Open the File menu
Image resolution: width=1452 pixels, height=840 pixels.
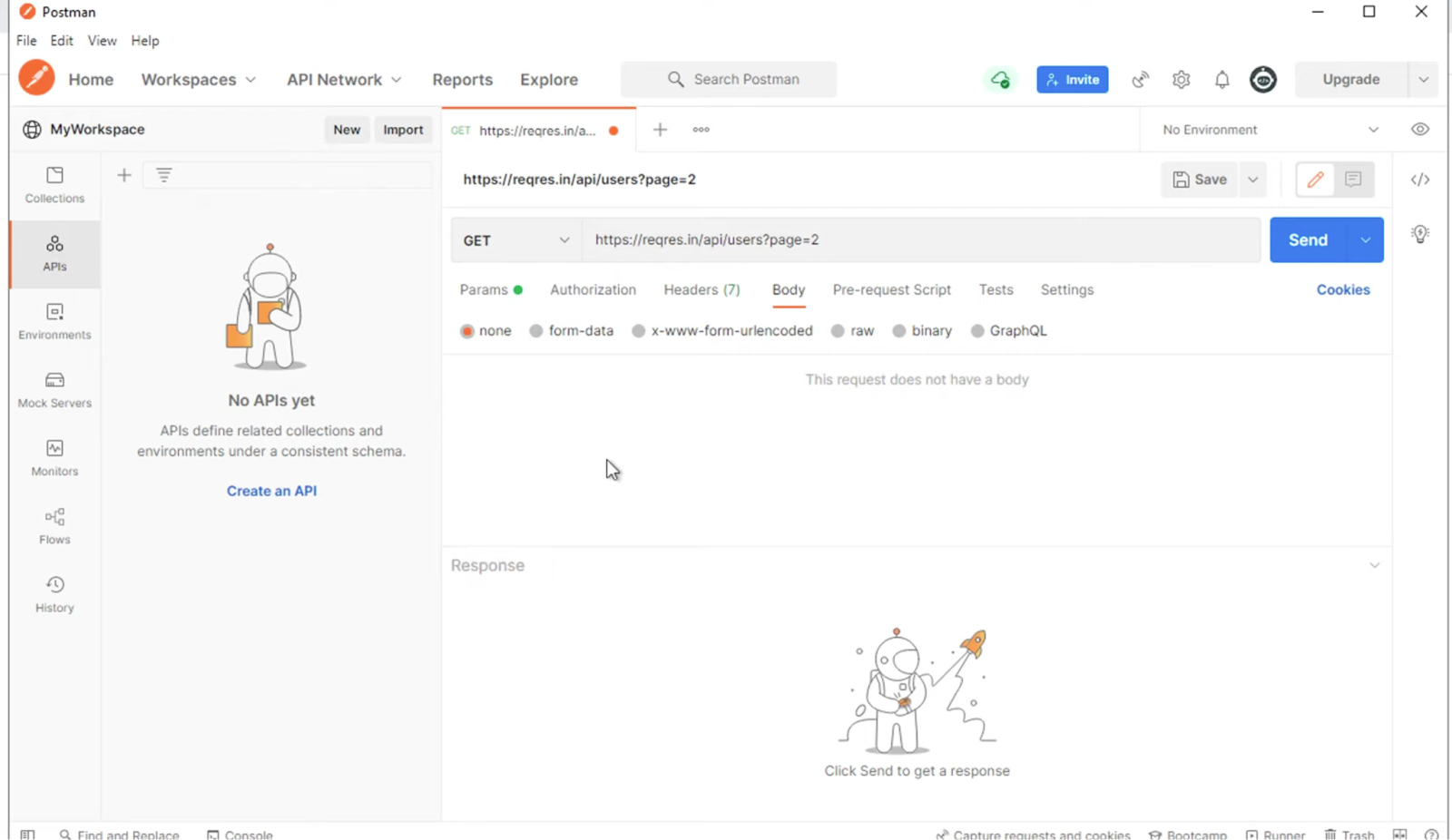[26, 41]
